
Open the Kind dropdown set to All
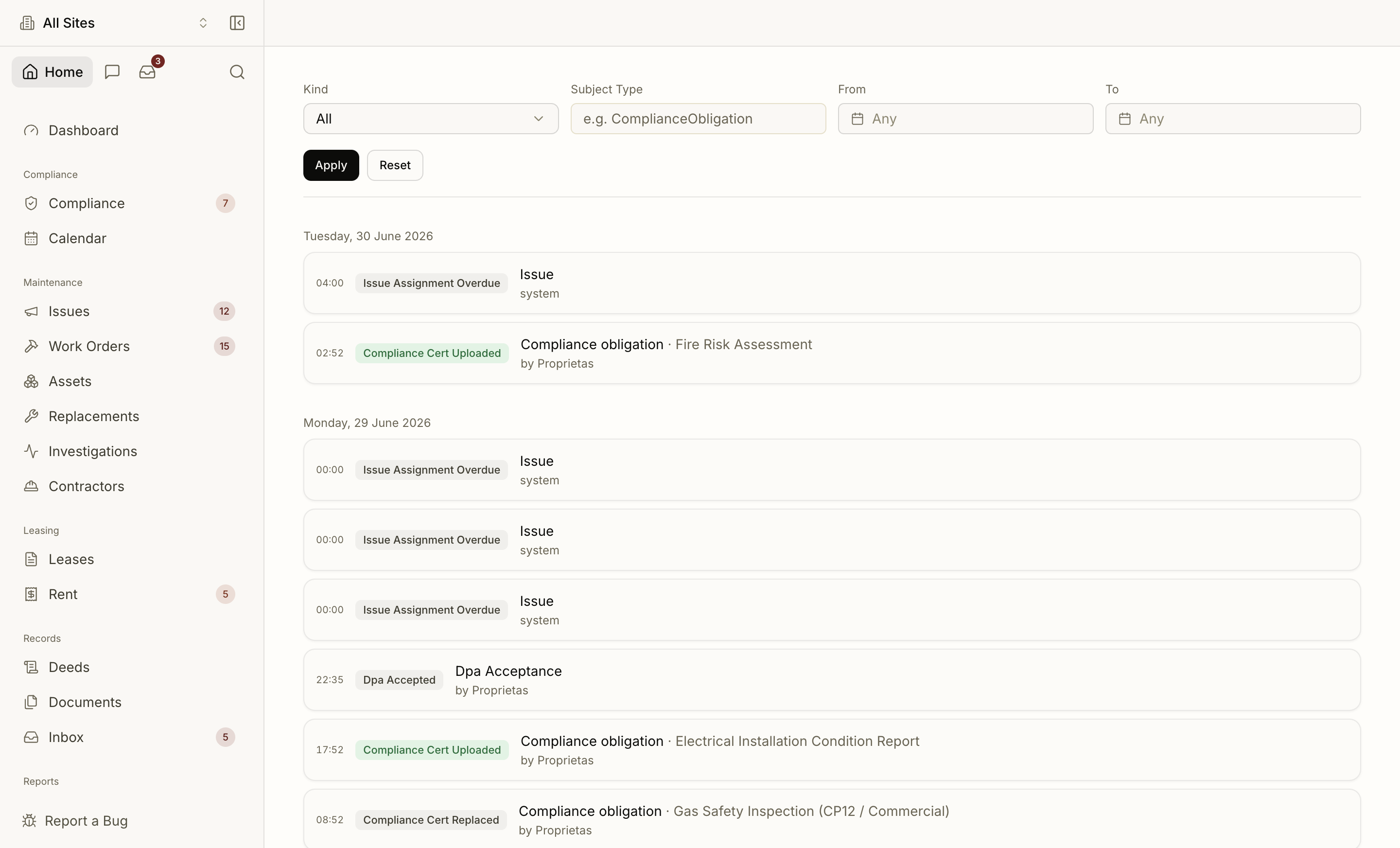click(431, 119)
